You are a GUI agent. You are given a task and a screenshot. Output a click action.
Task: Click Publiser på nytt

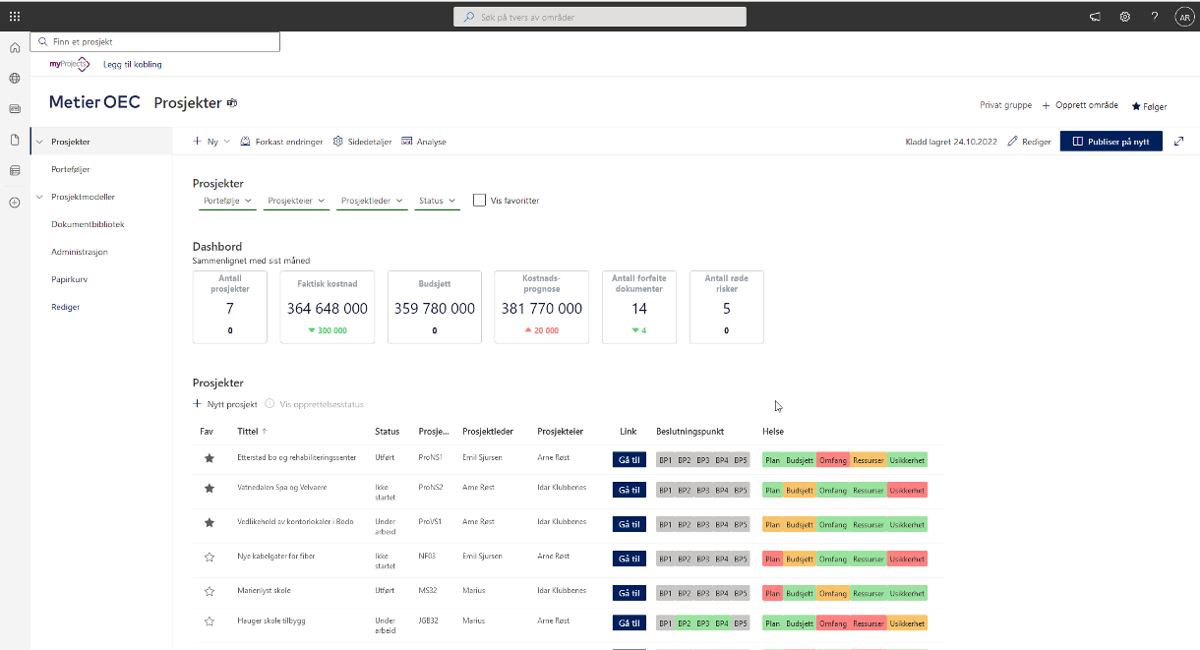click(x=1110, y=141)
